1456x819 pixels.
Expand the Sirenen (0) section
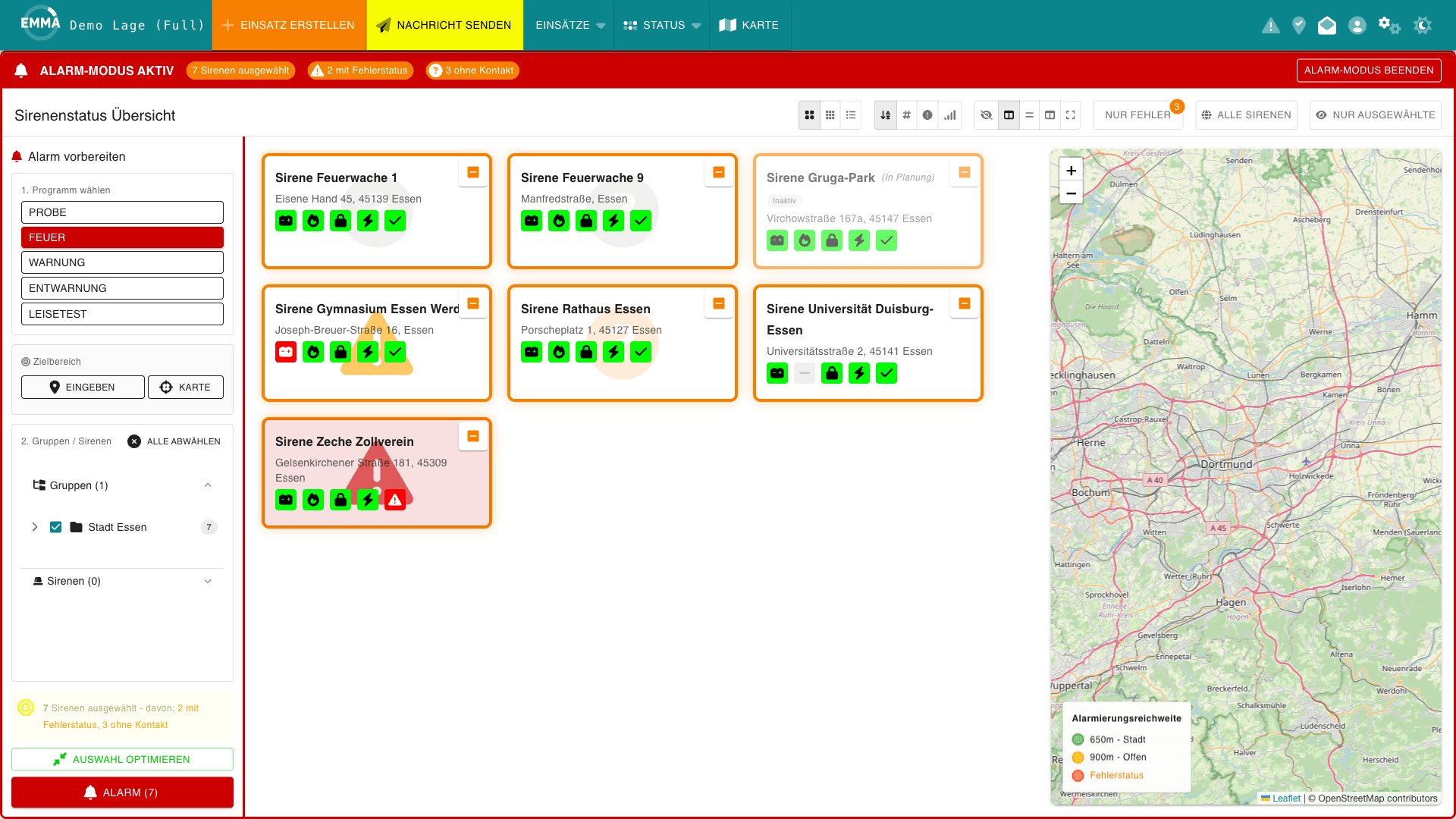(x=208, y=582)
